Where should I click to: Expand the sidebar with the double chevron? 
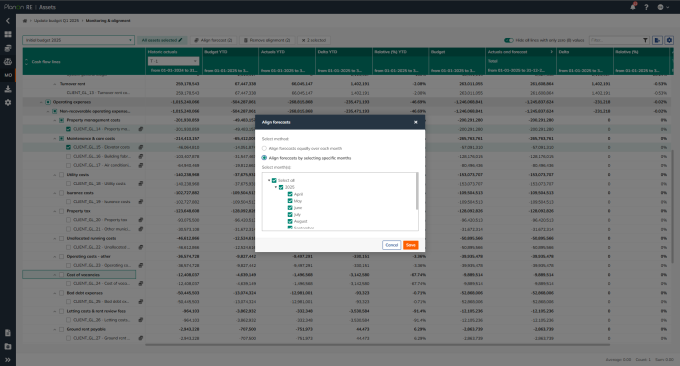8,360
